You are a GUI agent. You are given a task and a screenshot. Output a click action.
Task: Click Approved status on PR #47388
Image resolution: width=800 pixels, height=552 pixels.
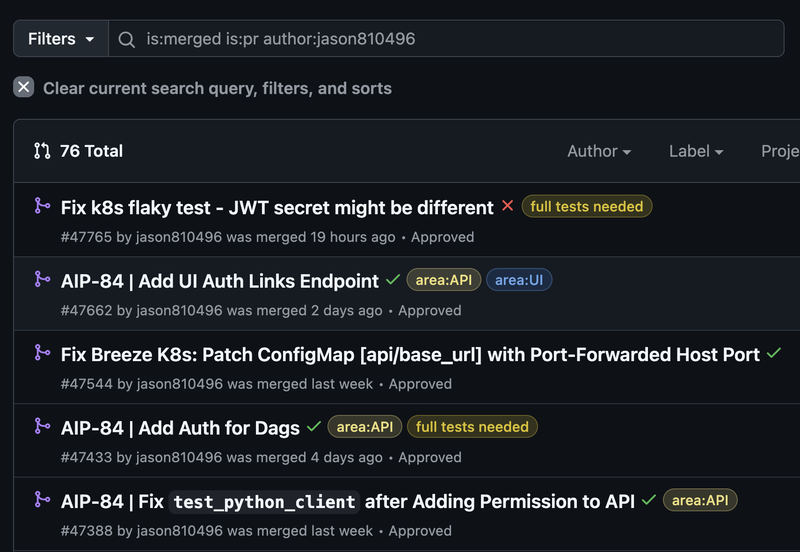[x=420, y=531]
